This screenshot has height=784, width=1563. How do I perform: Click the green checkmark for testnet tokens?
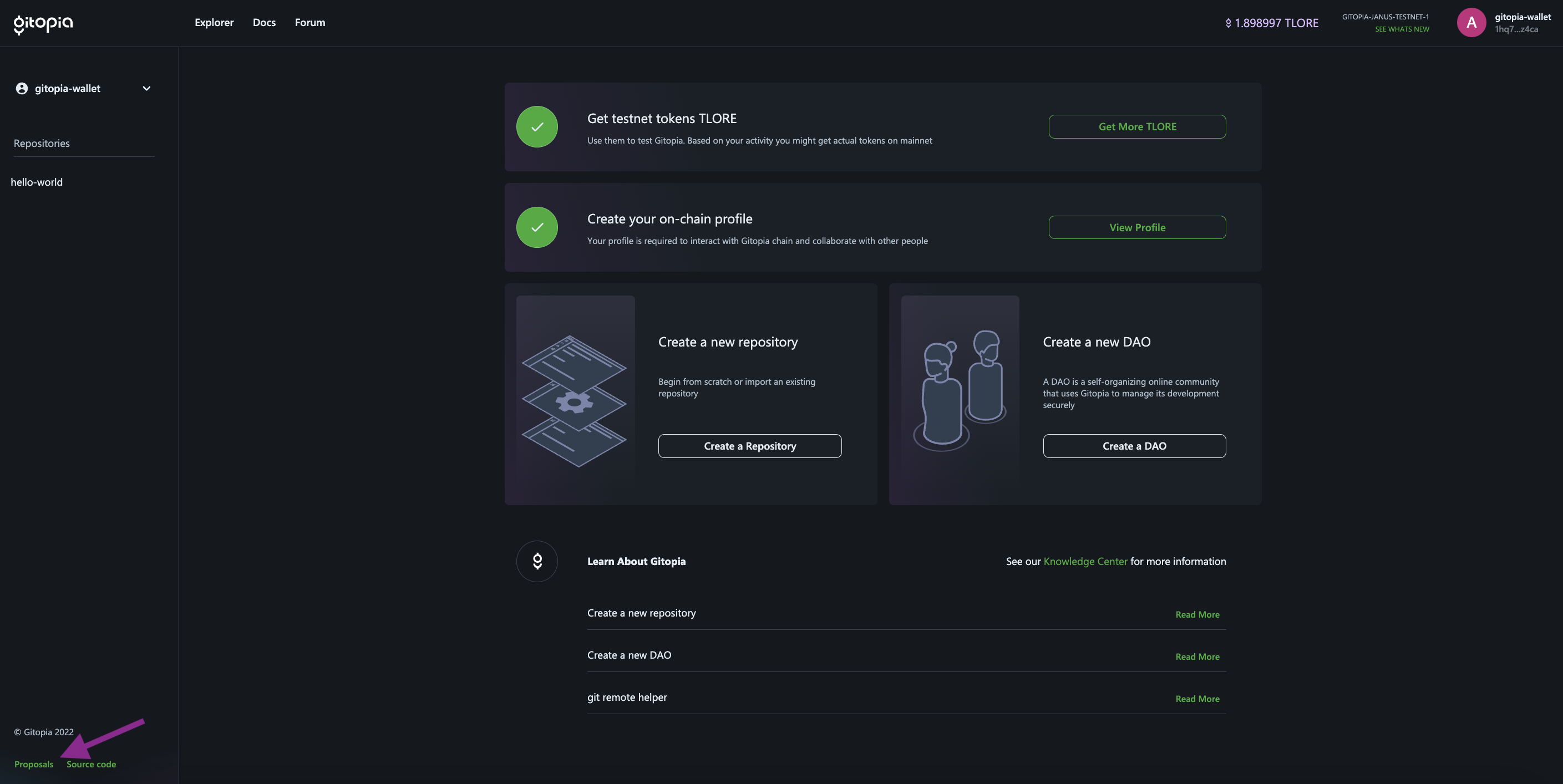coord(537,127)
